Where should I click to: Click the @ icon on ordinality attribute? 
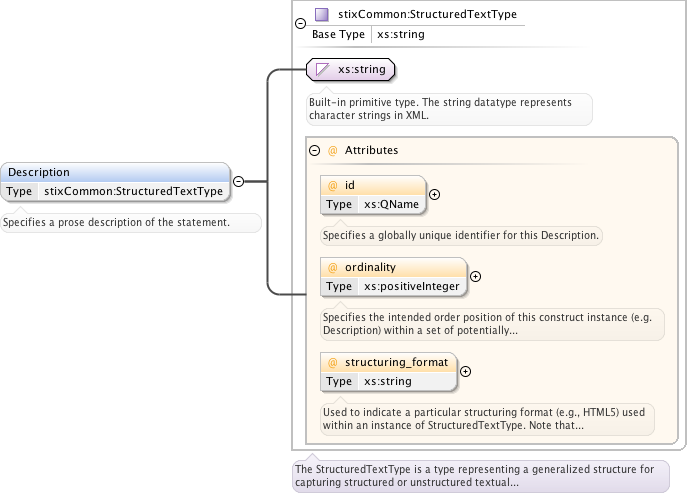click(332, 268)
